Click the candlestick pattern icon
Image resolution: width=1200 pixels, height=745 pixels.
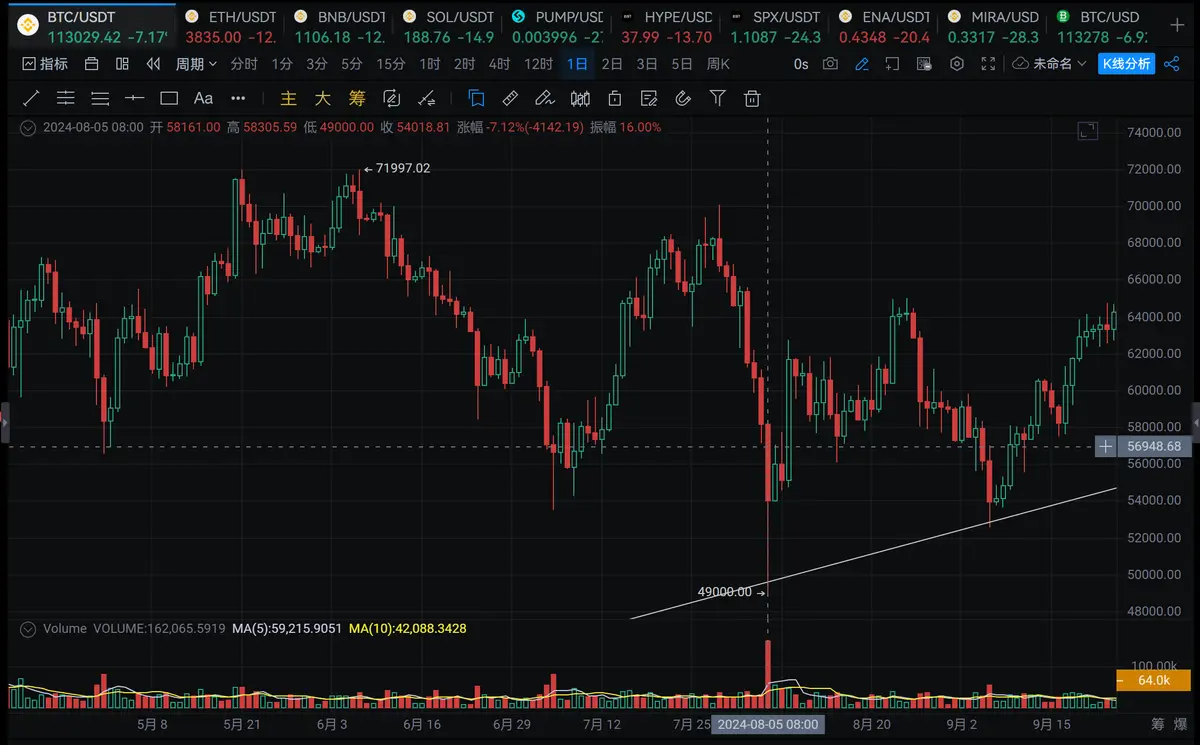(579, 99)
